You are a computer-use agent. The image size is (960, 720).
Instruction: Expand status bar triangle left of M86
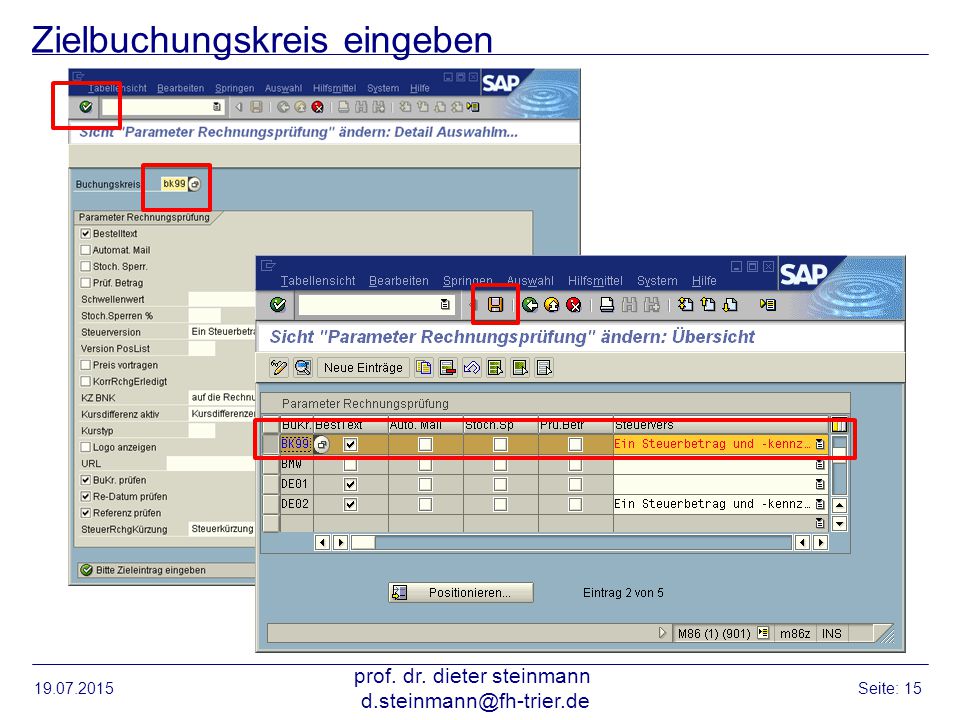[662, 633]
